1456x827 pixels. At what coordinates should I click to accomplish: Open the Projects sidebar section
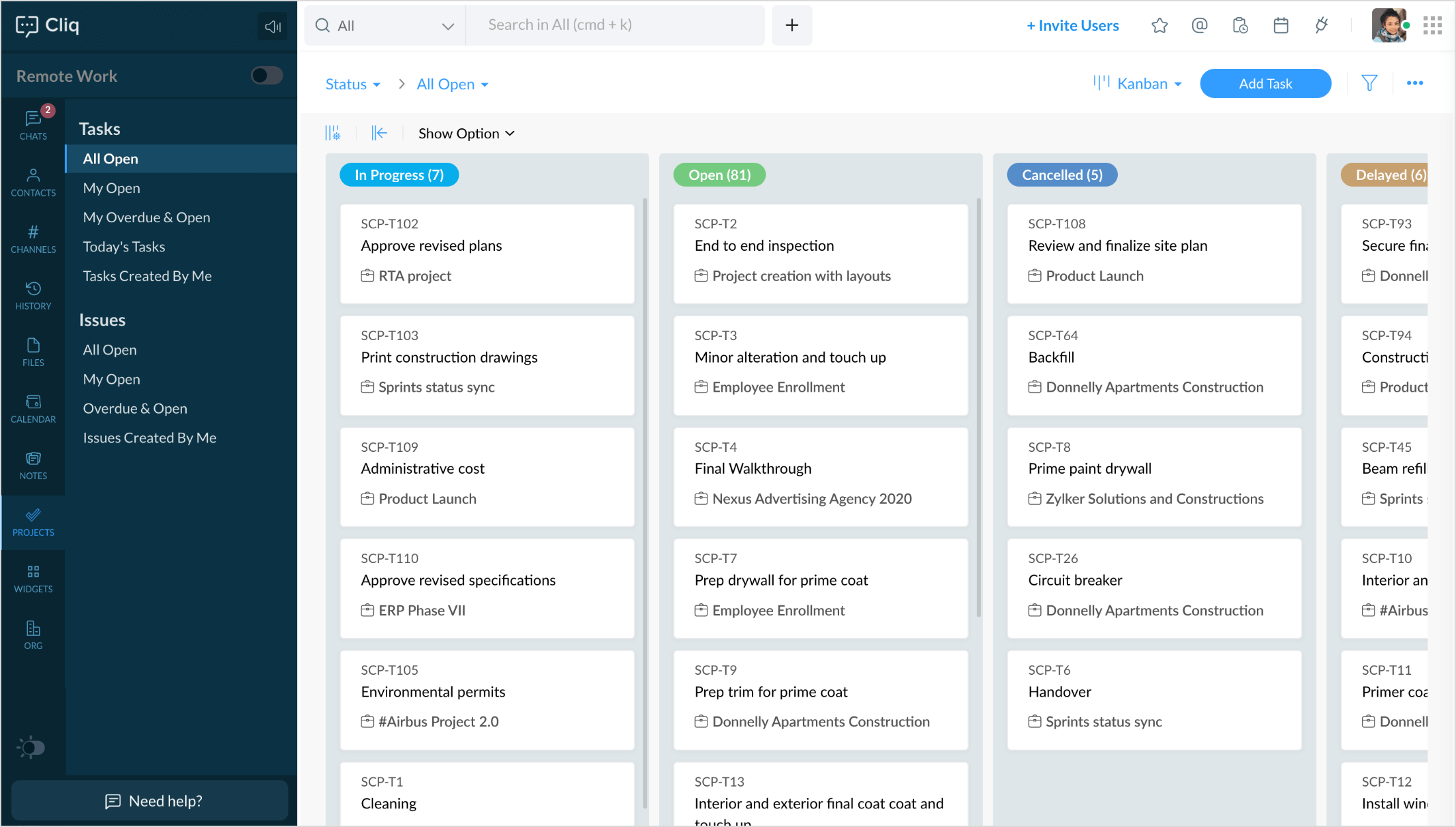click(x=33, y=522)
